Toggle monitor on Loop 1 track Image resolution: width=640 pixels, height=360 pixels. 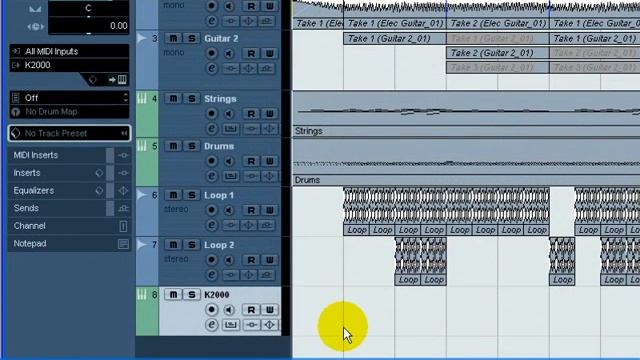coord(229,210)
